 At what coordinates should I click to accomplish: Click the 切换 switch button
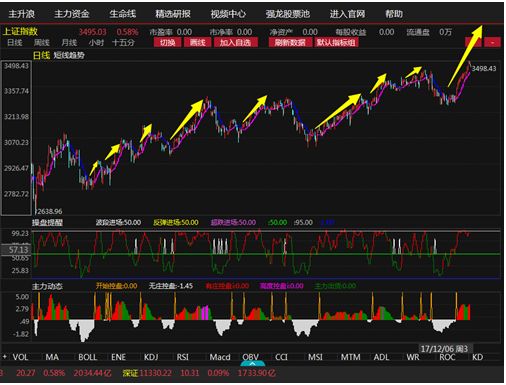coord(168,42)
